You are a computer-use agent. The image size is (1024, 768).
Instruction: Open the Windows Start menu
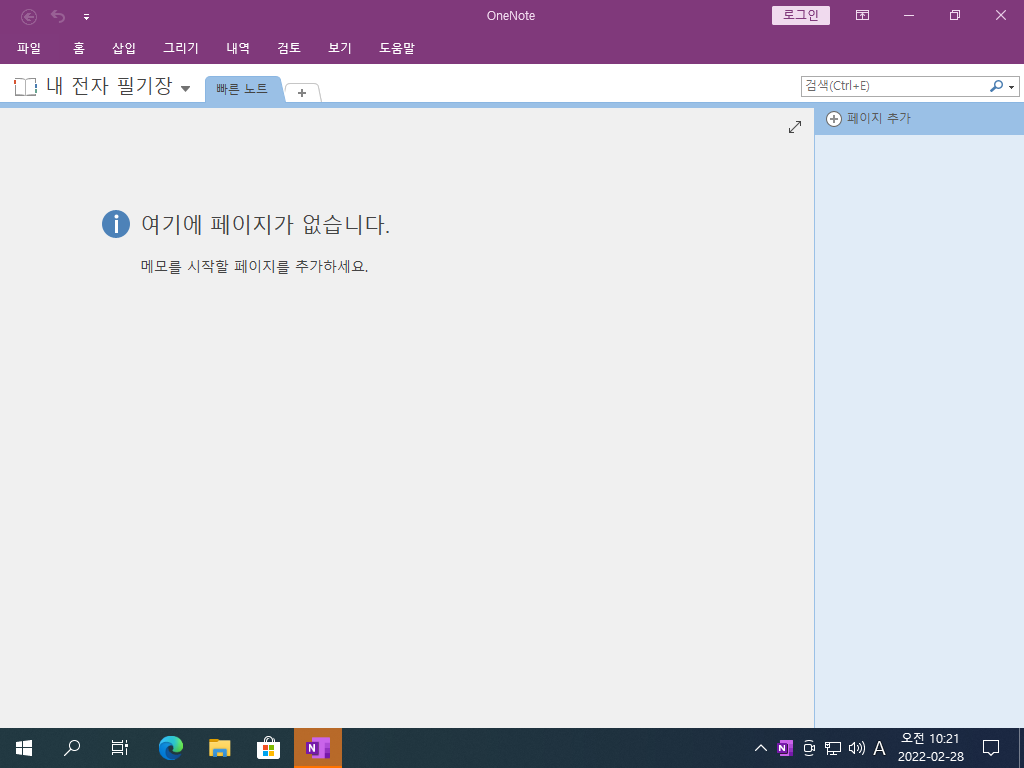click(x=24, y=748)
